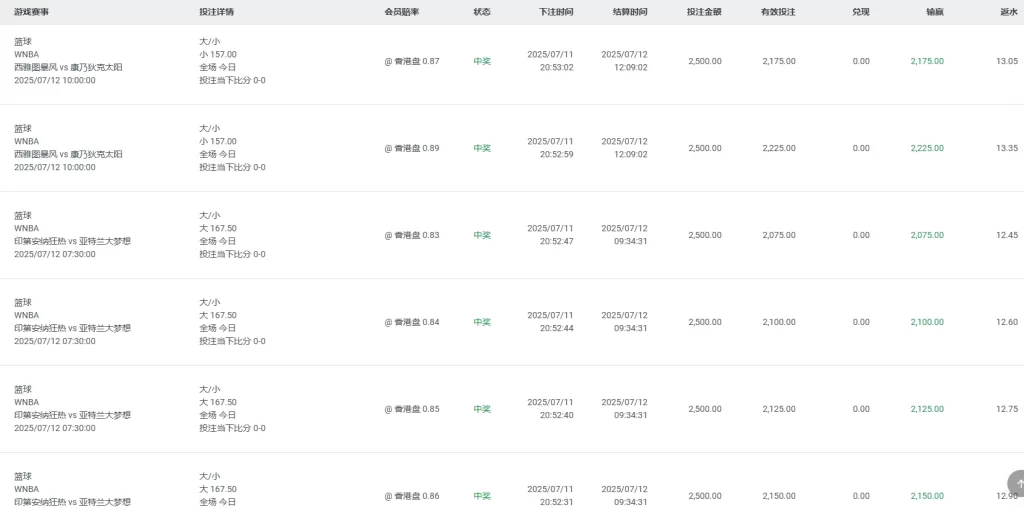Click the rebate value 12.60

(1007, 322)
